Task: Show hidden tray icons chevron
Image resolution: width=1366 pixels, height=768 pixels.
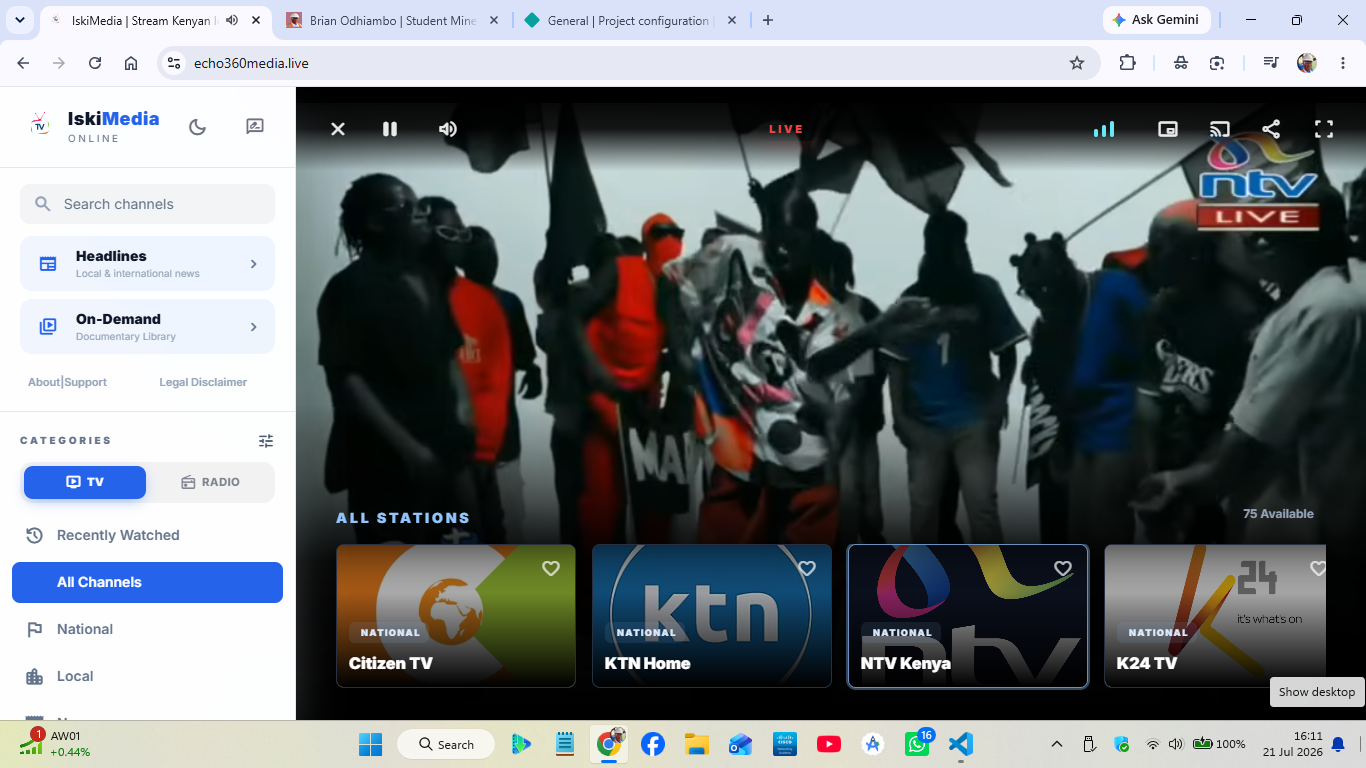Action: coord(1057,744)
